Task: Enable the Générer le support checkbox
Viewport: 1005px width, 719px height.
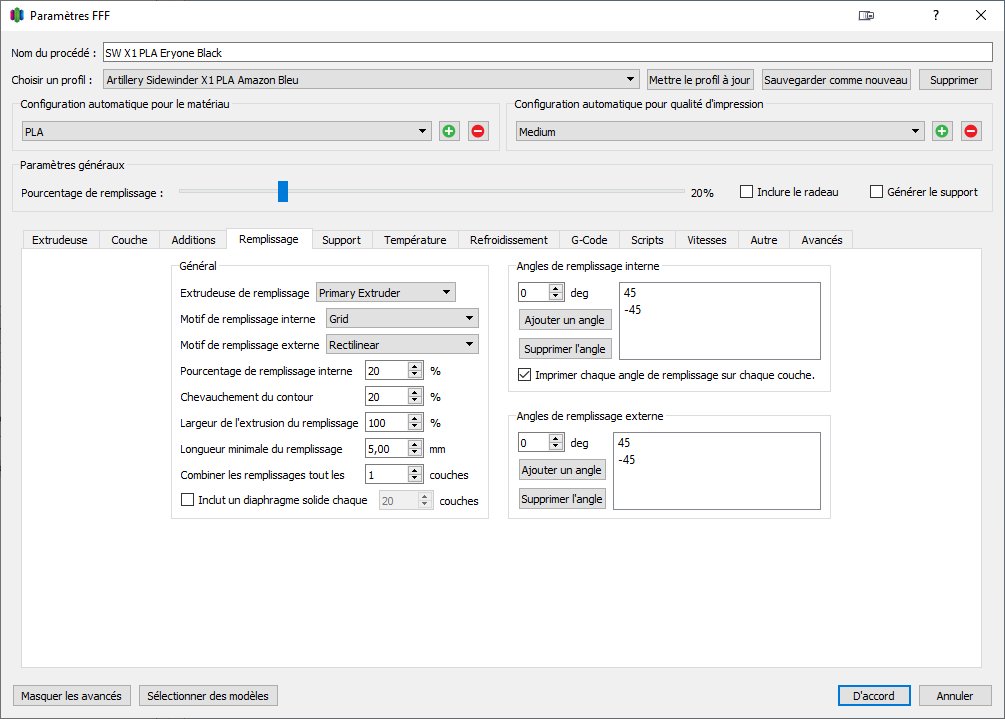Action: [877, 192]
